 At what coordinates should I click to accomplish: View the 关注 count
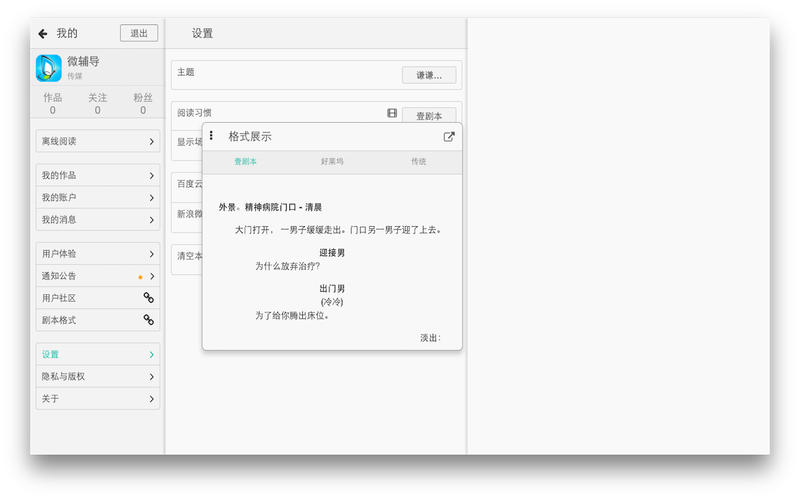click(x=97, y=104)
